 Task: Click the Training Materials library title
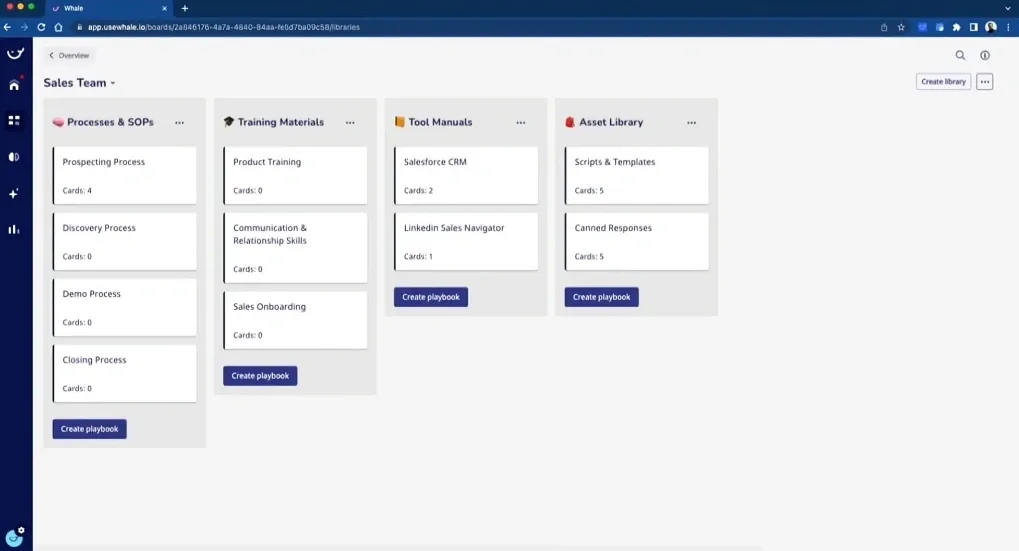tap(280, 122)
